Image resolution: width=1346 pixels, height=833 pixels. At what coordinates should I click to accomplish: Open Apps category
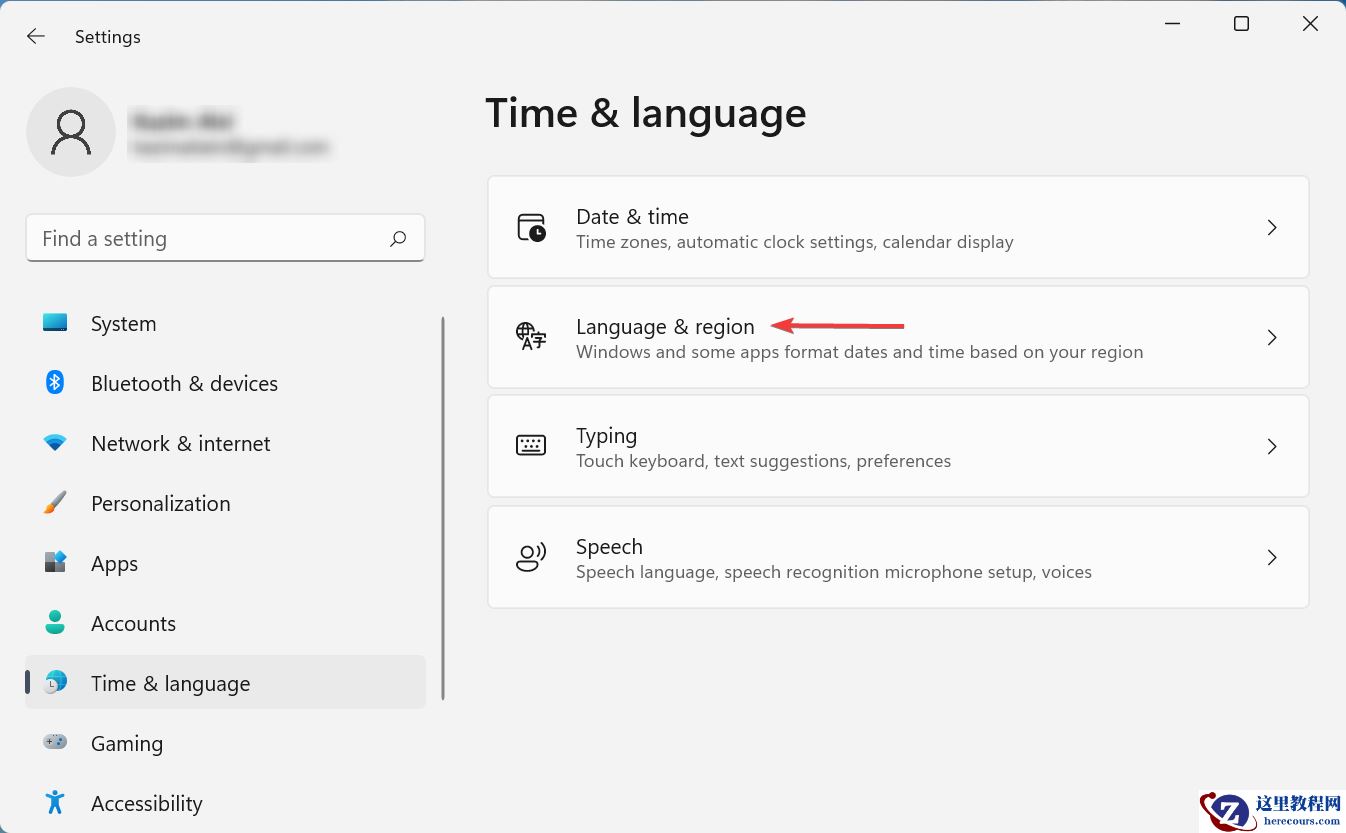pyautogui.click(x=225, y=563)
